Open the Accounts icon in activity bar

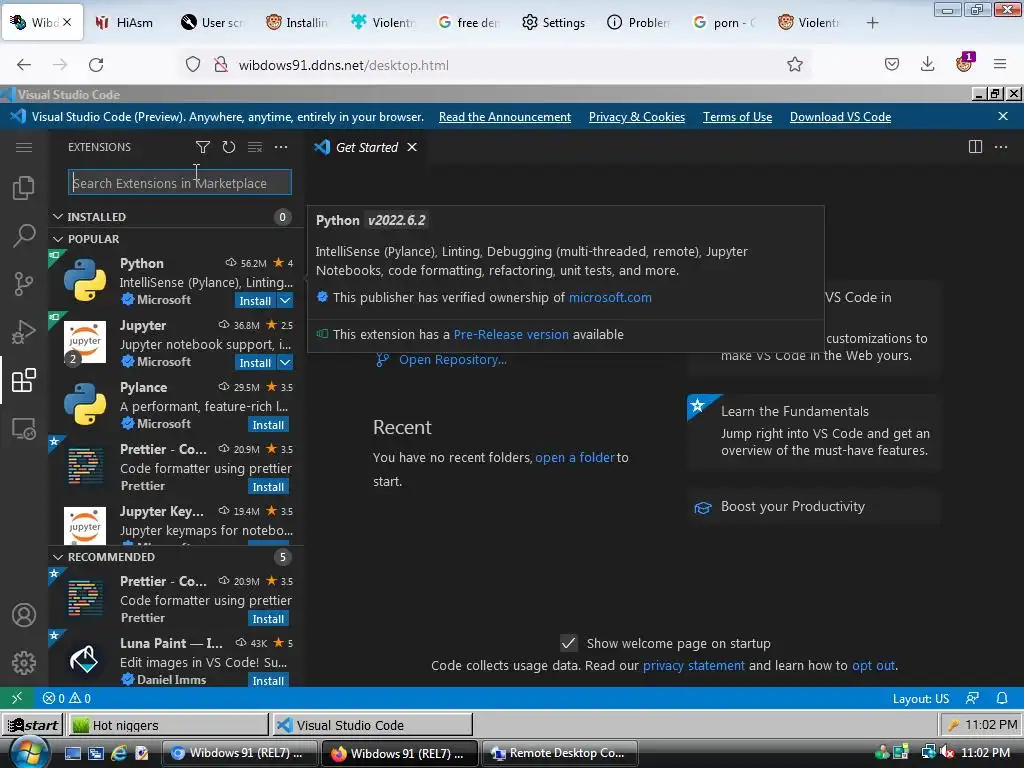[24, 615]
